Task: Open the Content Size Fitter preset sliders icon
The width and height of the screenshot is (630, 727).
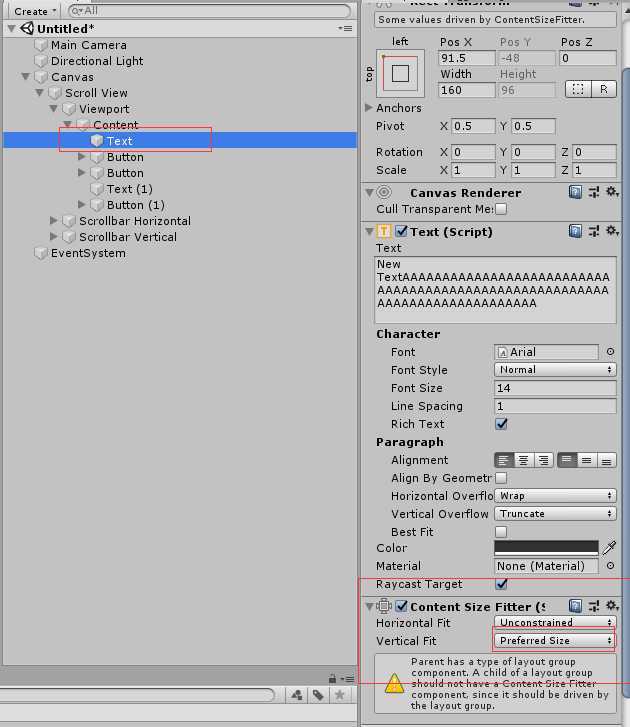Action: pos(594,606)
